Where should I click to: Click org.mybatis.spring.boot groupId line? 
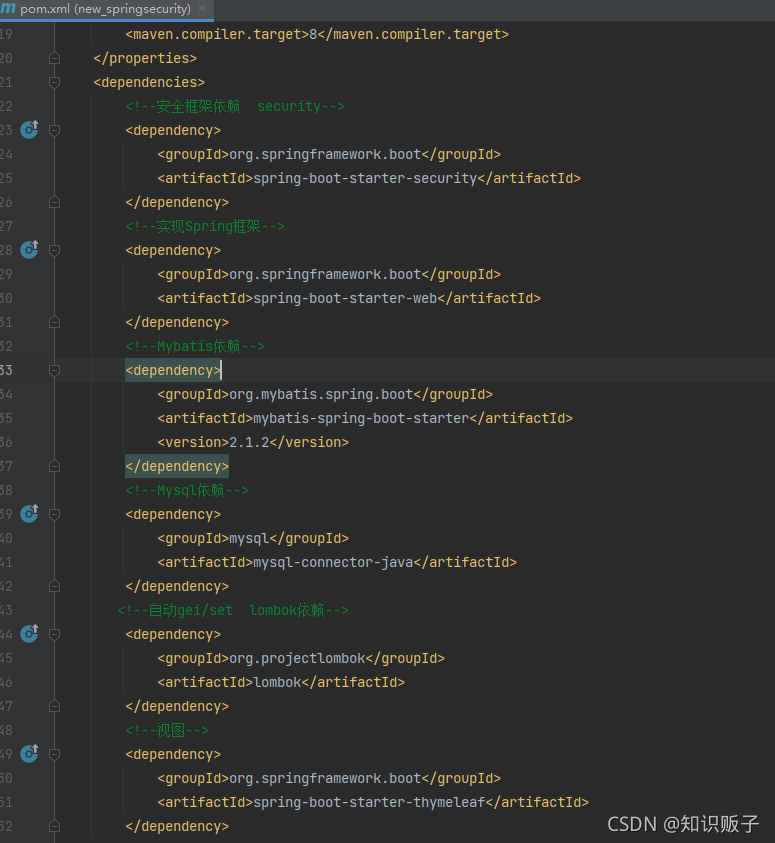coord(325,395)
